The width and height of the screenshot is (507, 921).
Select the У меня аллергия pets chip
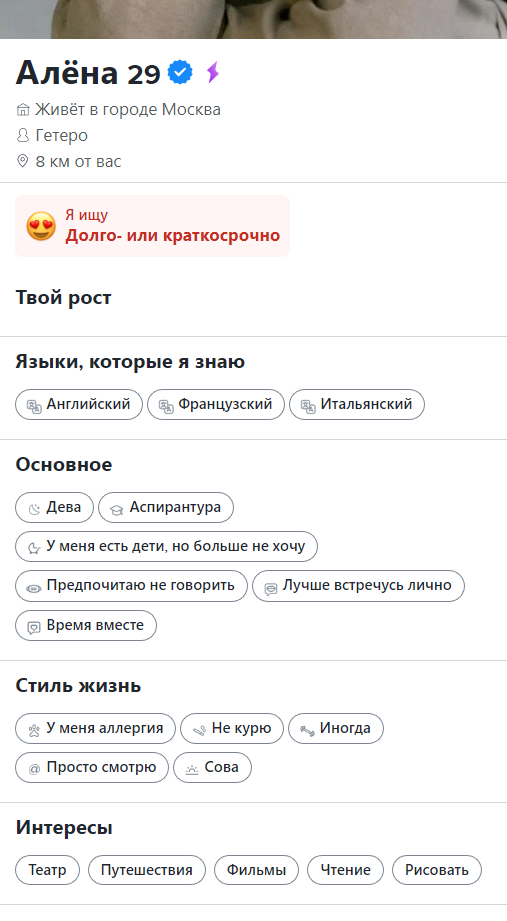click(x=95, y=728)
